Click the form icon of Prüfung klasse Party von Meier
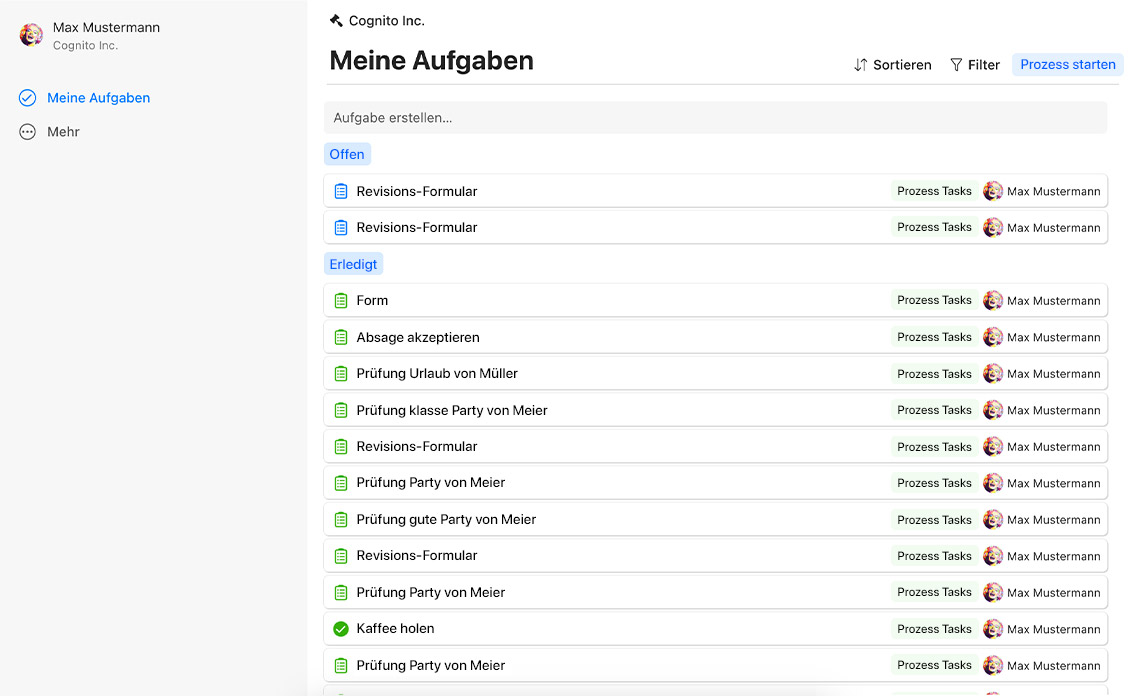The width and height of the screenshot is (1138, 696). tap(340, 410)
